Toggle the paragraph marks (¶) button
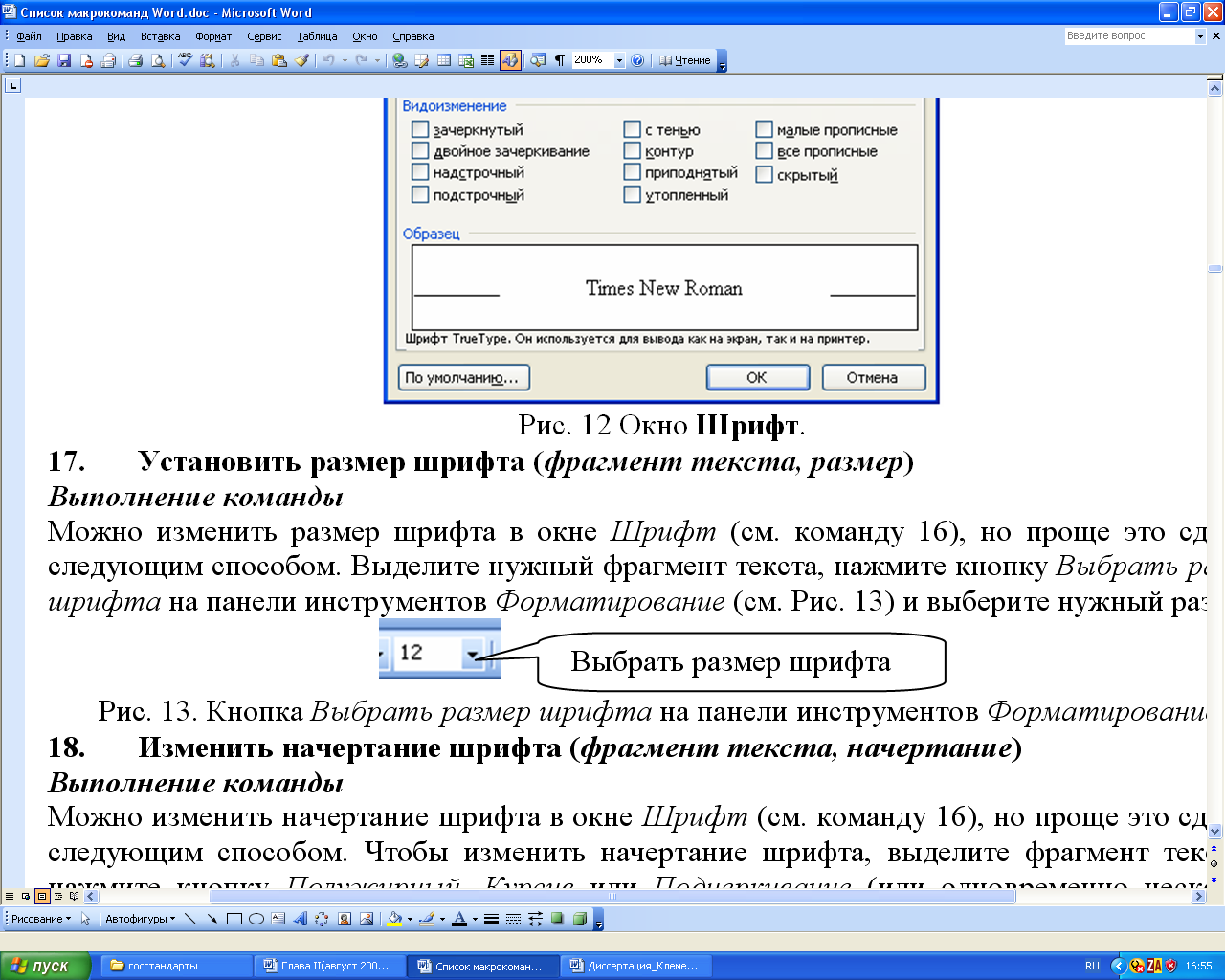 pyautogui.click(x=560, y=60)
